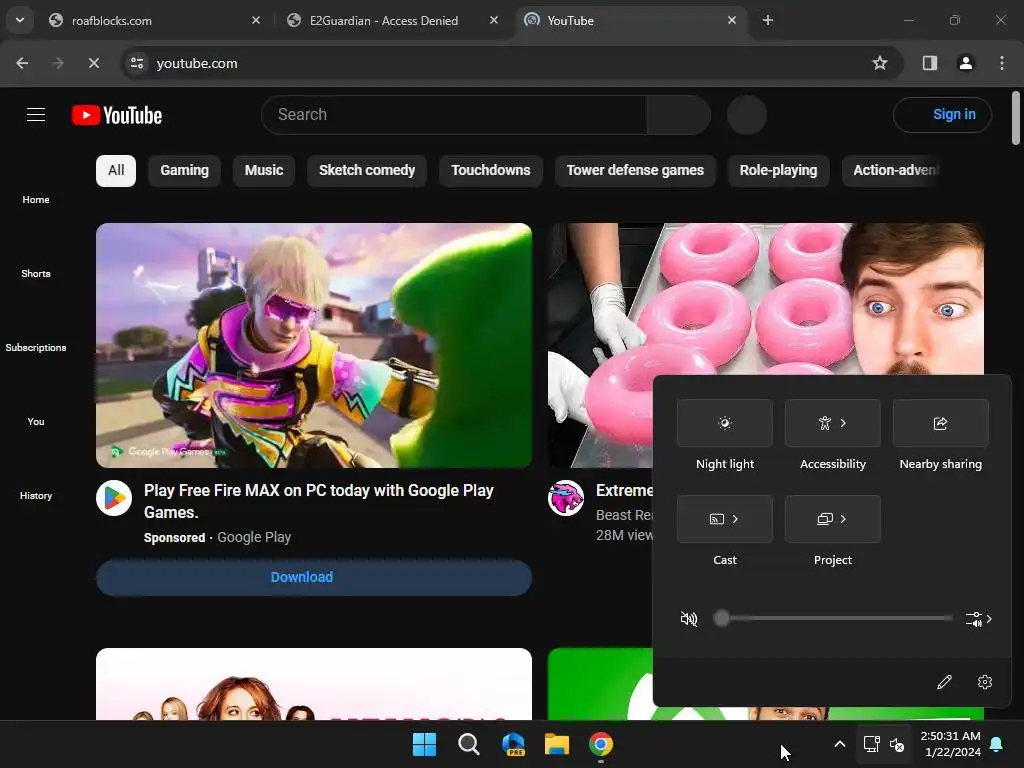
Task: Stop loading the page in Chrome
Action: 93,63
